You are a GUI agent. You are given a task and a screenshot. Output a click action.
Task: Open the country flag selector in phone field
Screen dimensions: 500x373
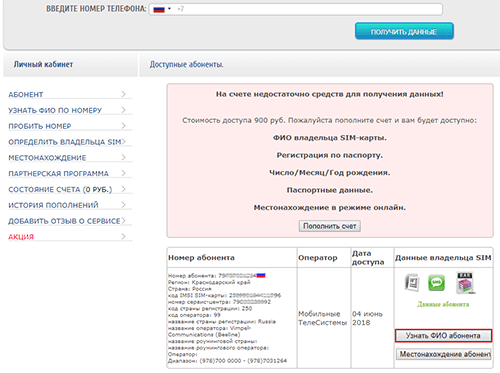[162, 9]
